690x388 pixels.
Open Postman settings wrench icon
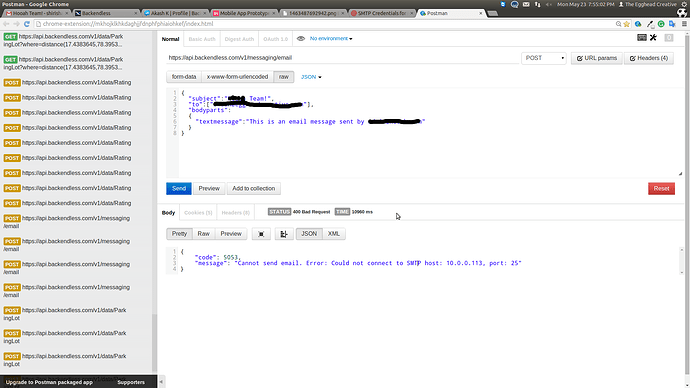(653, 38)
